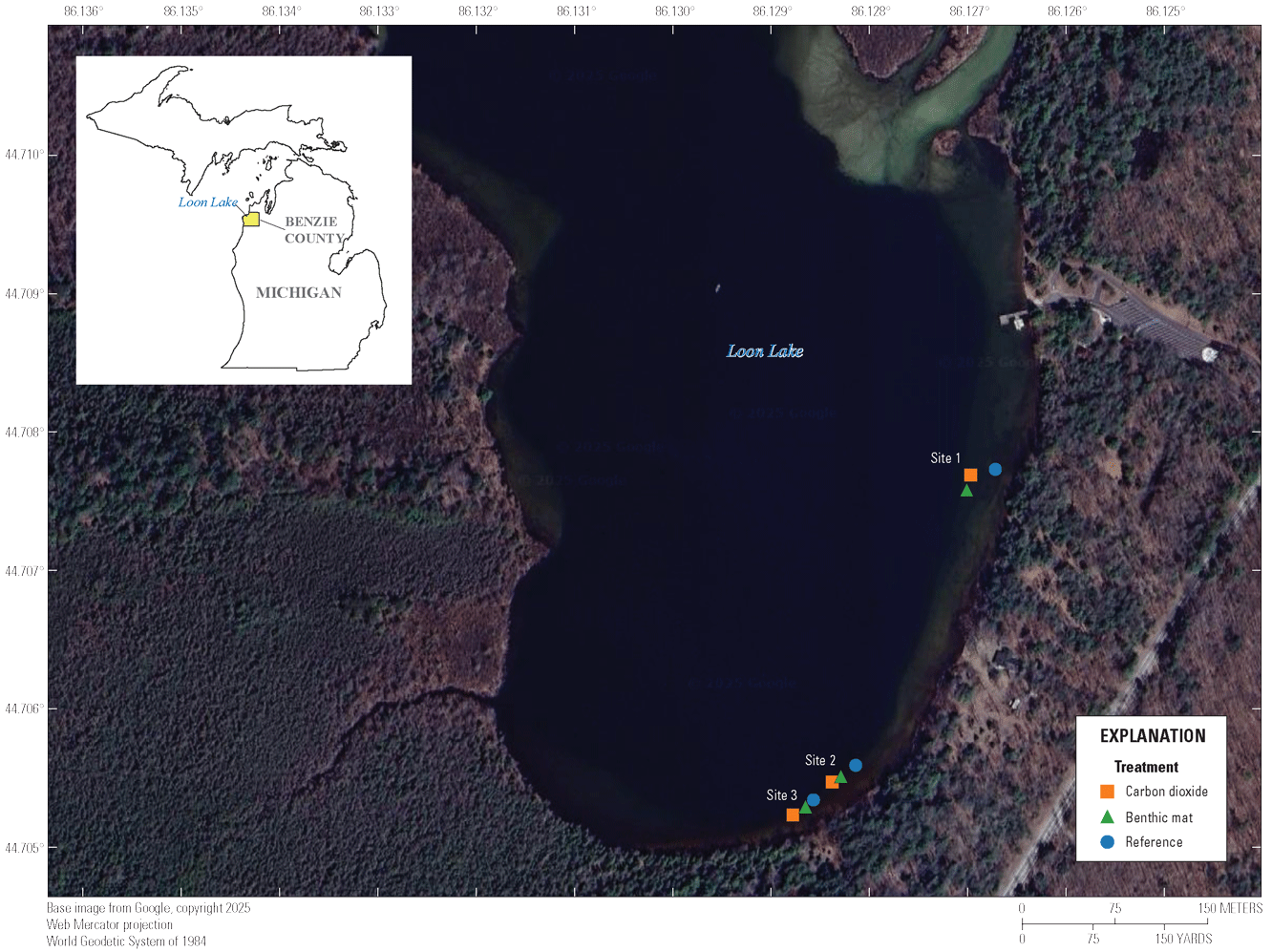Click the 'Reference' legend text
This screenshot has width=1272, height=952.
(1154, 842)
